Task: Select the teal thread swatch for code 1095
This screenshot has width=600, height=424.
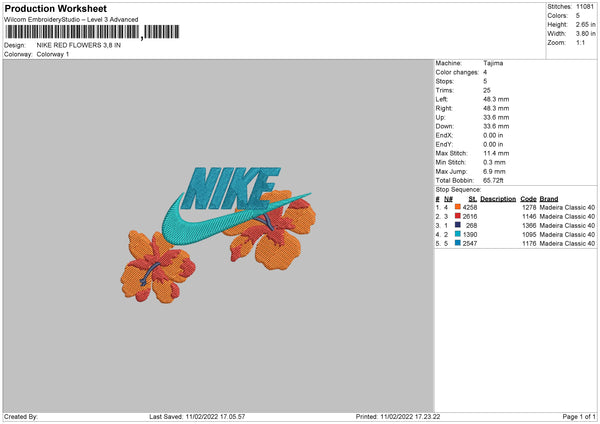Action: click(457, 234)
